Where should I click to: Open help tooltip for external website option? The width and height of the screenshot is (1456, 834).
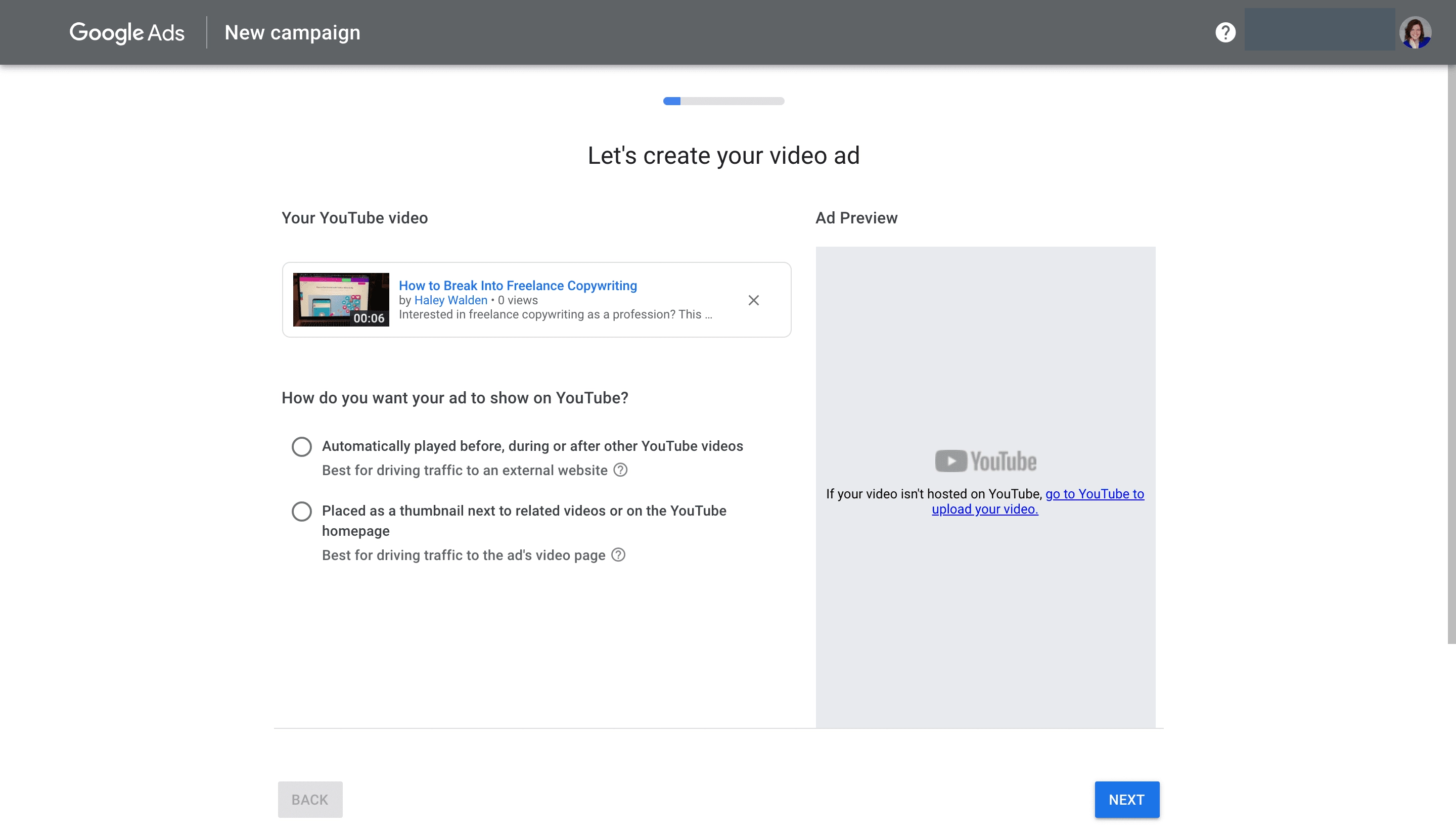click(620, 470)
